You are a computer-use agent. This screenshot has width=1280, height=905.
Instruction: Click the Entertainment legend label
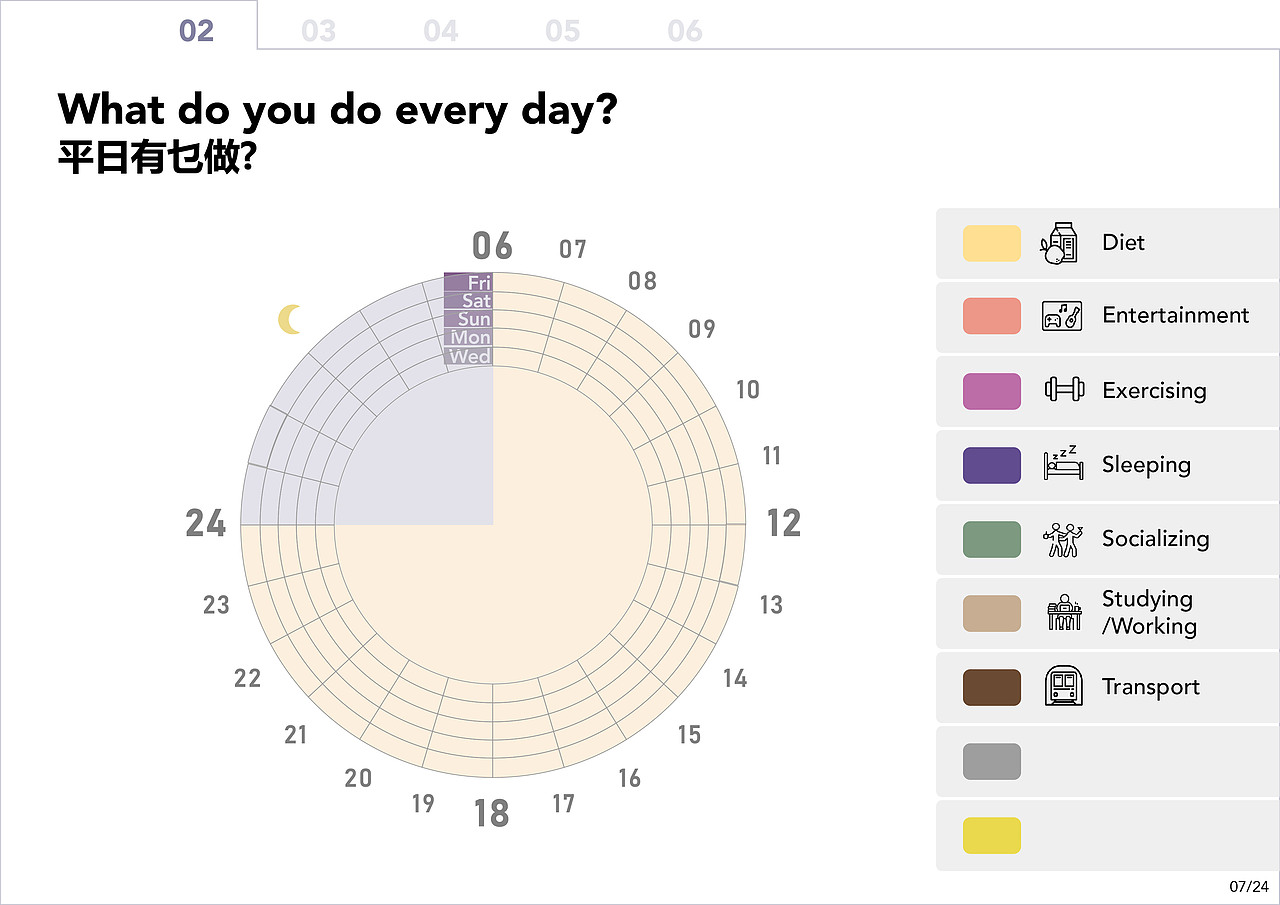pyautogui.click(x=1175, y=316)
